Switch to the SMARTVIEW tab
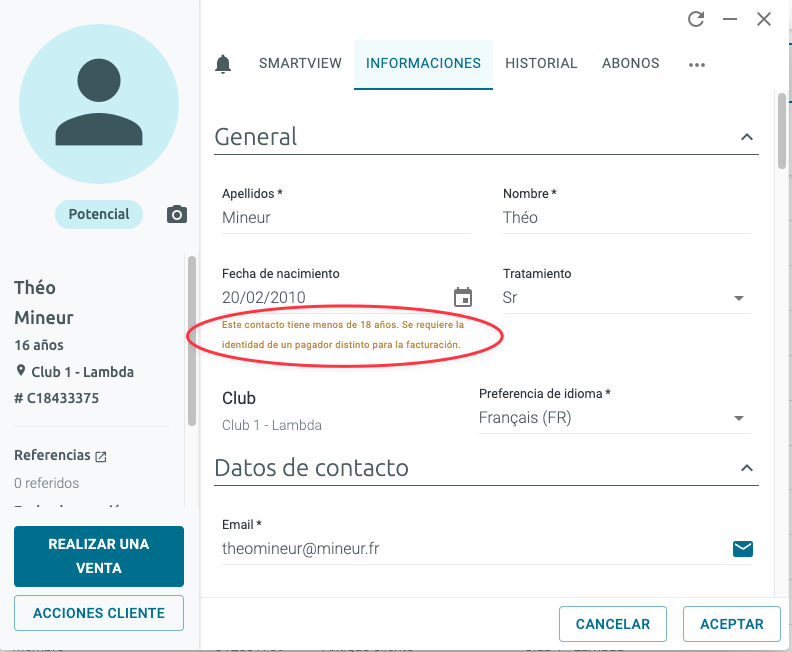792x652 pixels. click(300, 63)
